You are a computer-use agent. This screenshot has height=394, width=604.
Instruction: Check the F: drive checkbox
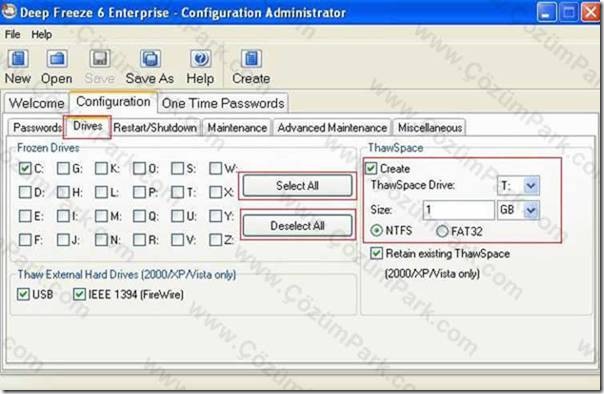click(25, 240)
